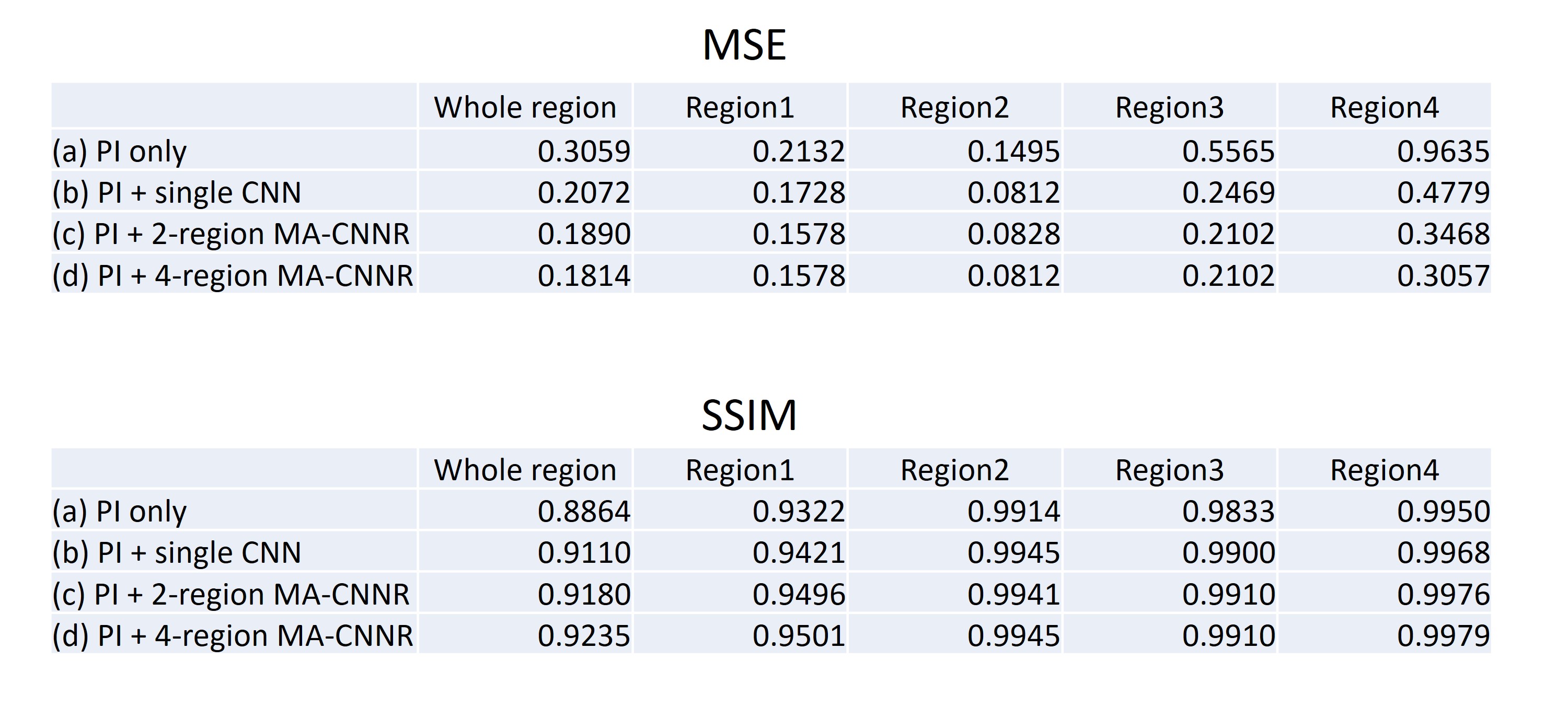Click "(c) PI + 2-region MA-CNNR" in MSE table
The width and height of the screenshot is (1568, 718).
[230, 234]
